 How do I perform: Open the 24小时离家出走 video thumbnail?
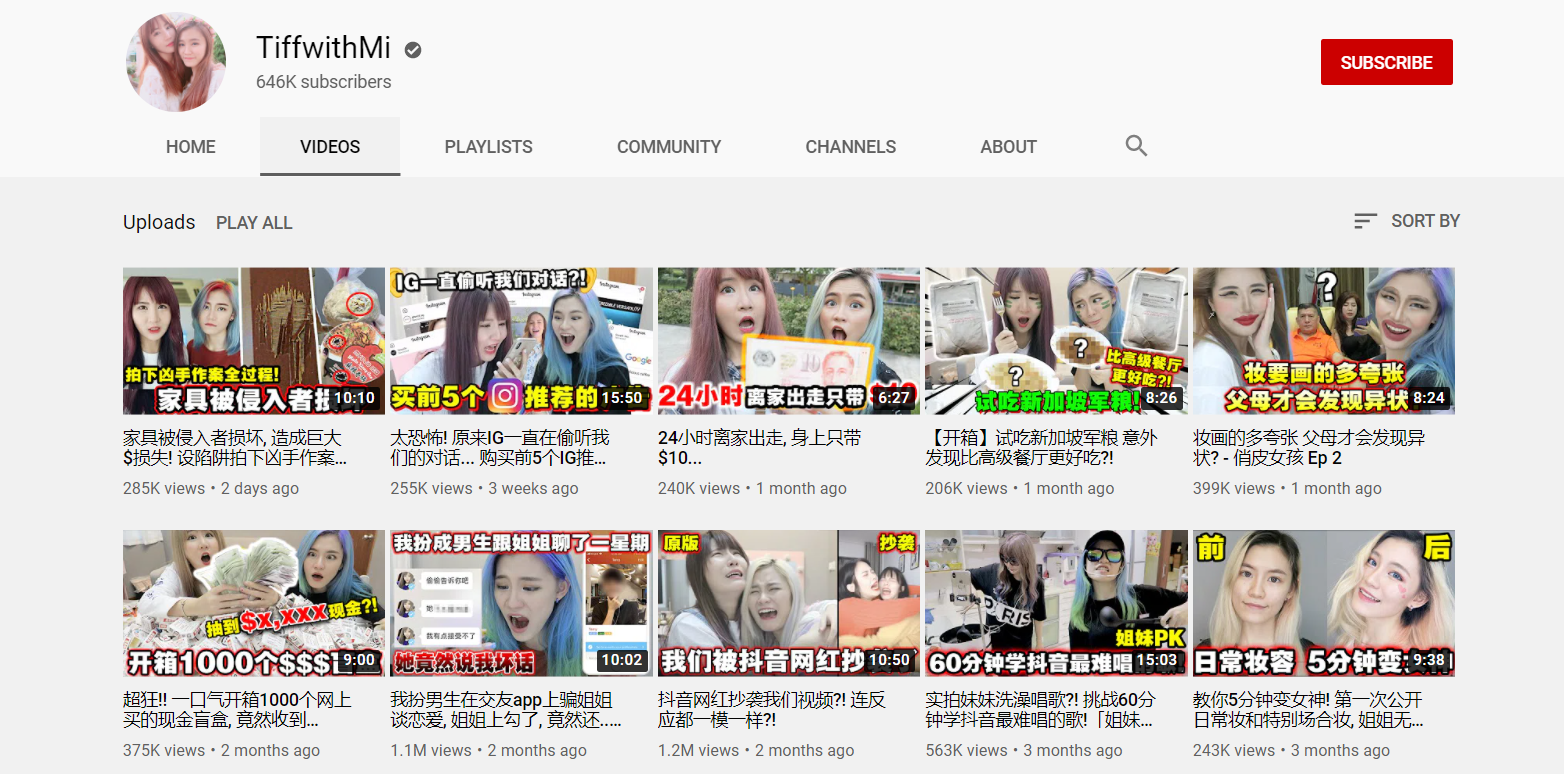point(788,341)
